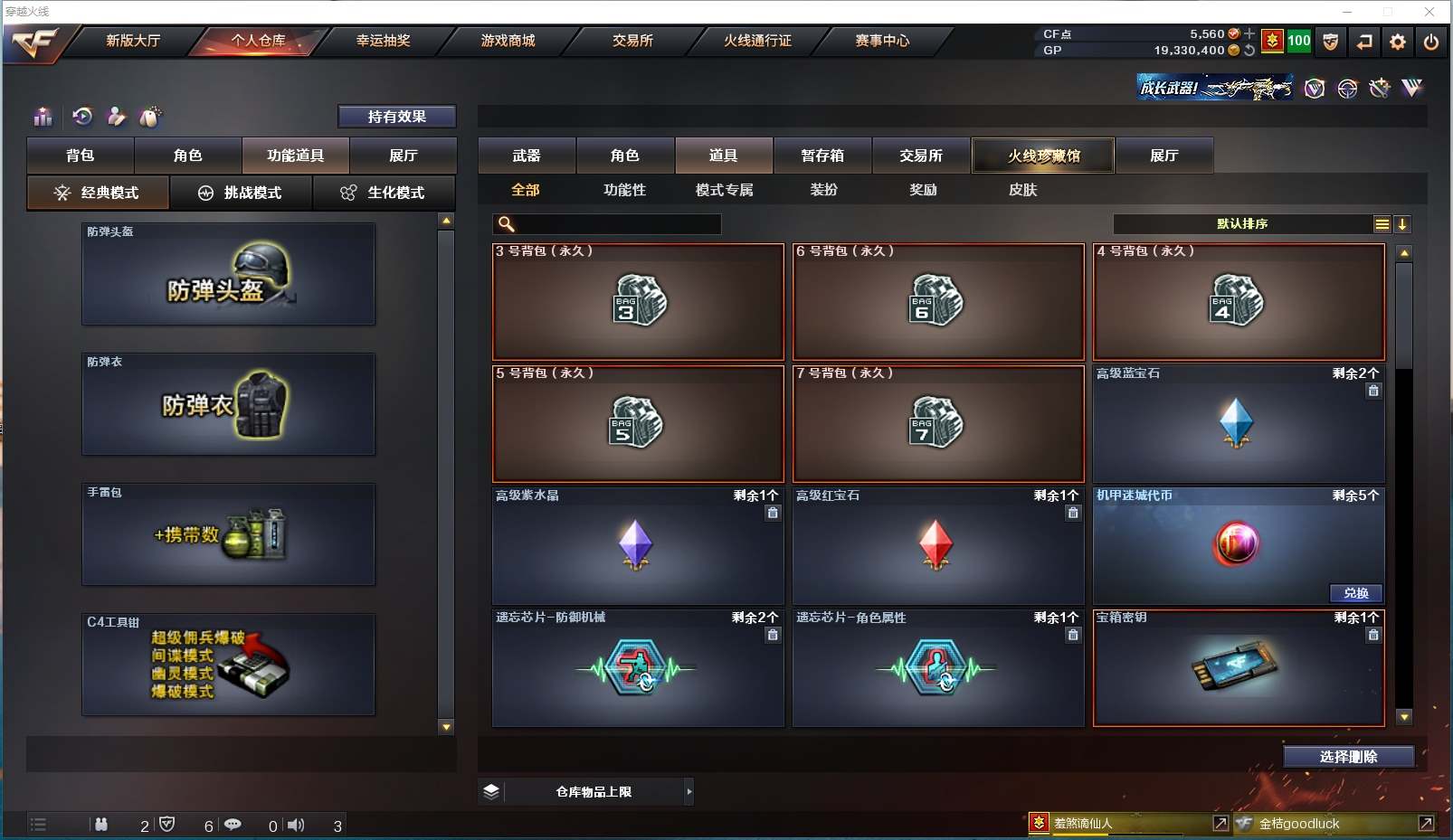Select 生化模式 mode toggle
The width and height of the screenshot is (1453, 840).
385,193
